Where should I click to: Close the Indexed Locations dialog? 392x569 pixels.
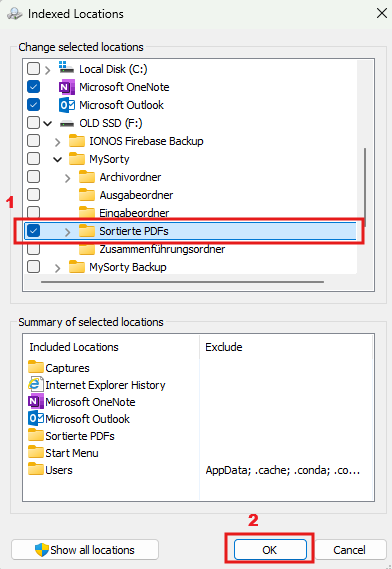(381, 13)
